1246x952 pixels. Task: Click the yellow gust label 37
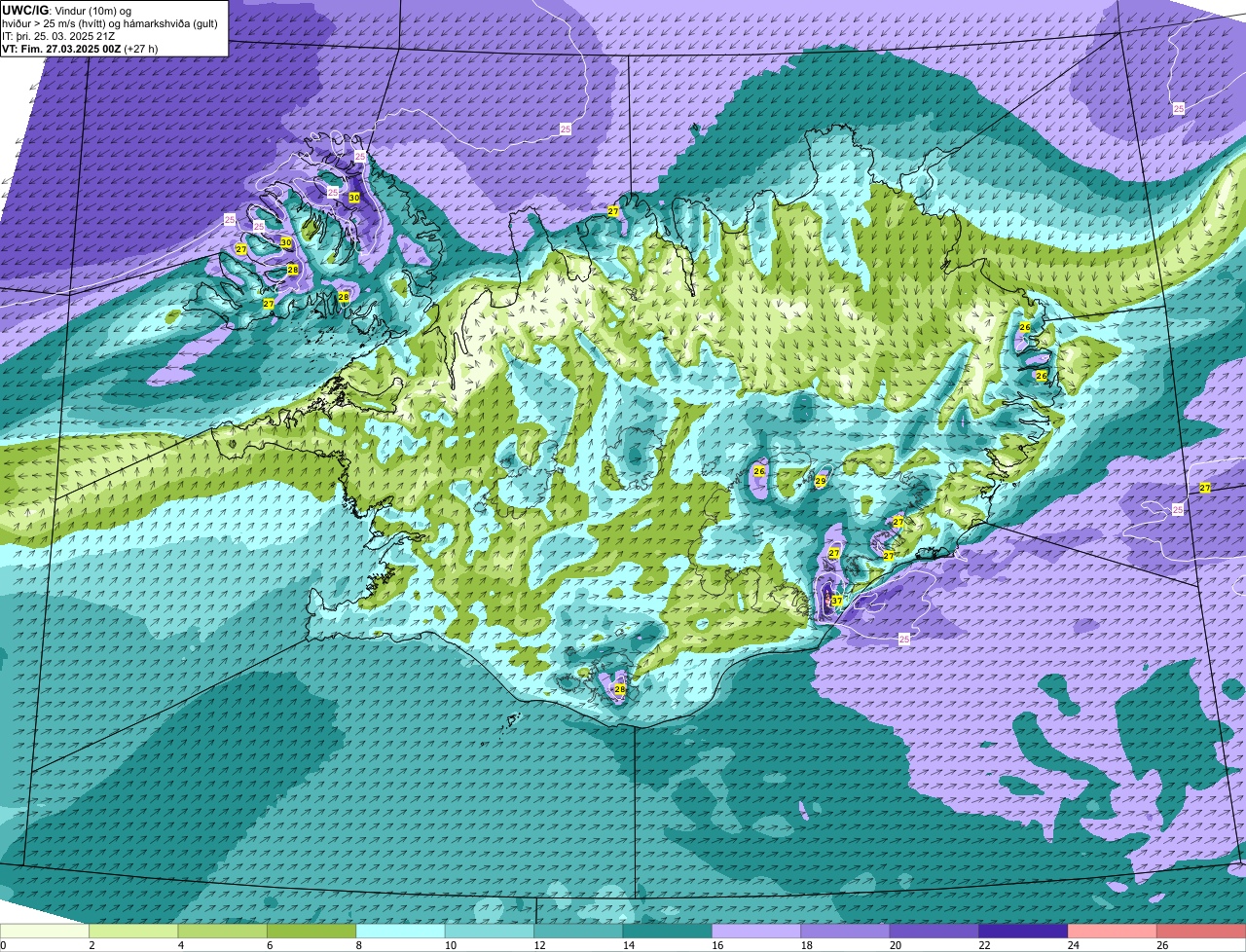837,601
